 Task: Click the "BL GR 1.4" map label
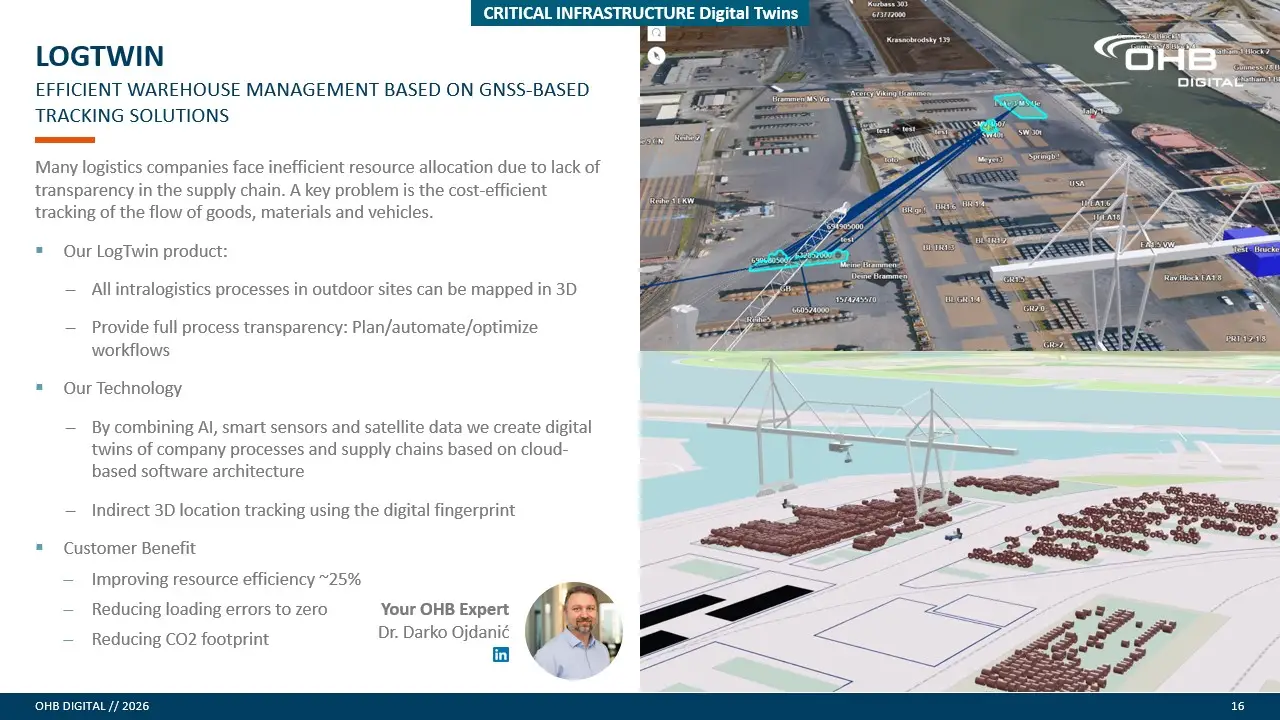[962, 299]
